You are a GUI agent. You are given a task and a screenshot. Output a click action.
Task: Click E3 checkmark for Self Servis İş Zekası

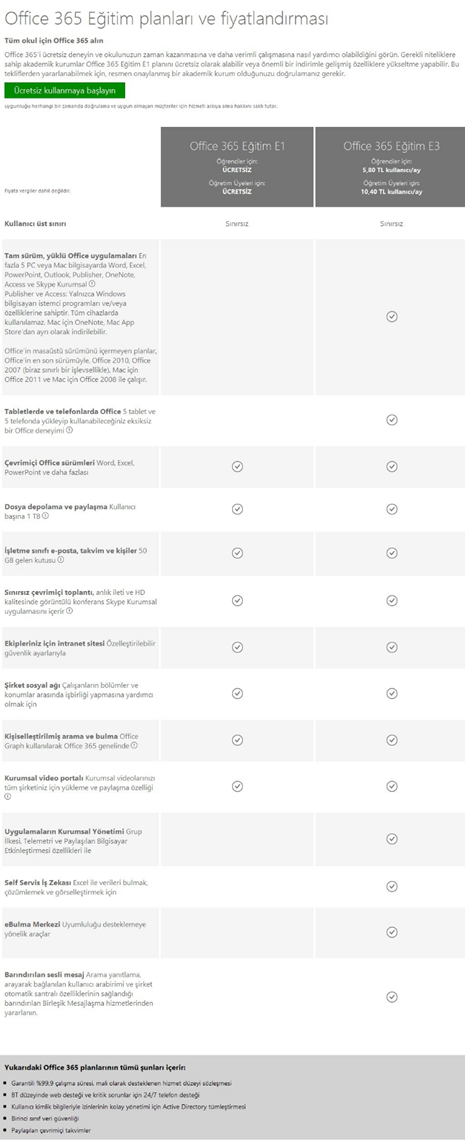pyautogui.click(x=391, y=886)
